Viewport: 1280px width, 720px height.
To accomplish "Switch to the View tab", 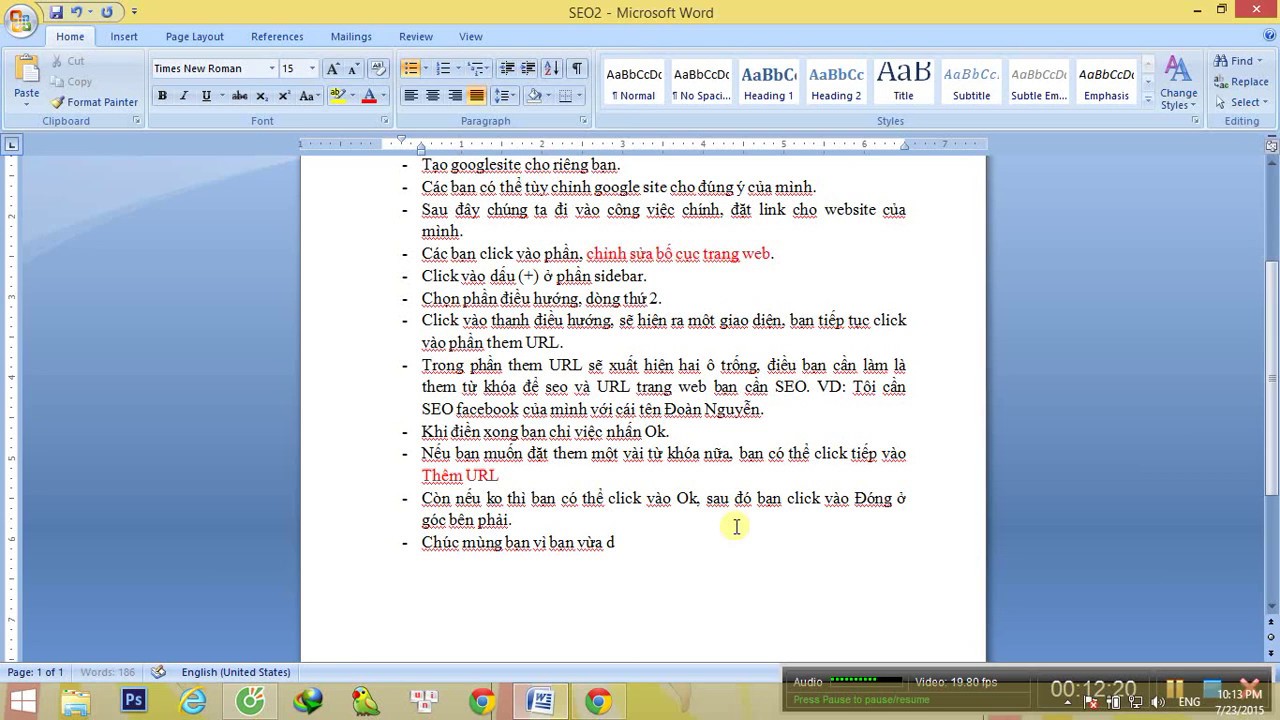I will [471, 36].
